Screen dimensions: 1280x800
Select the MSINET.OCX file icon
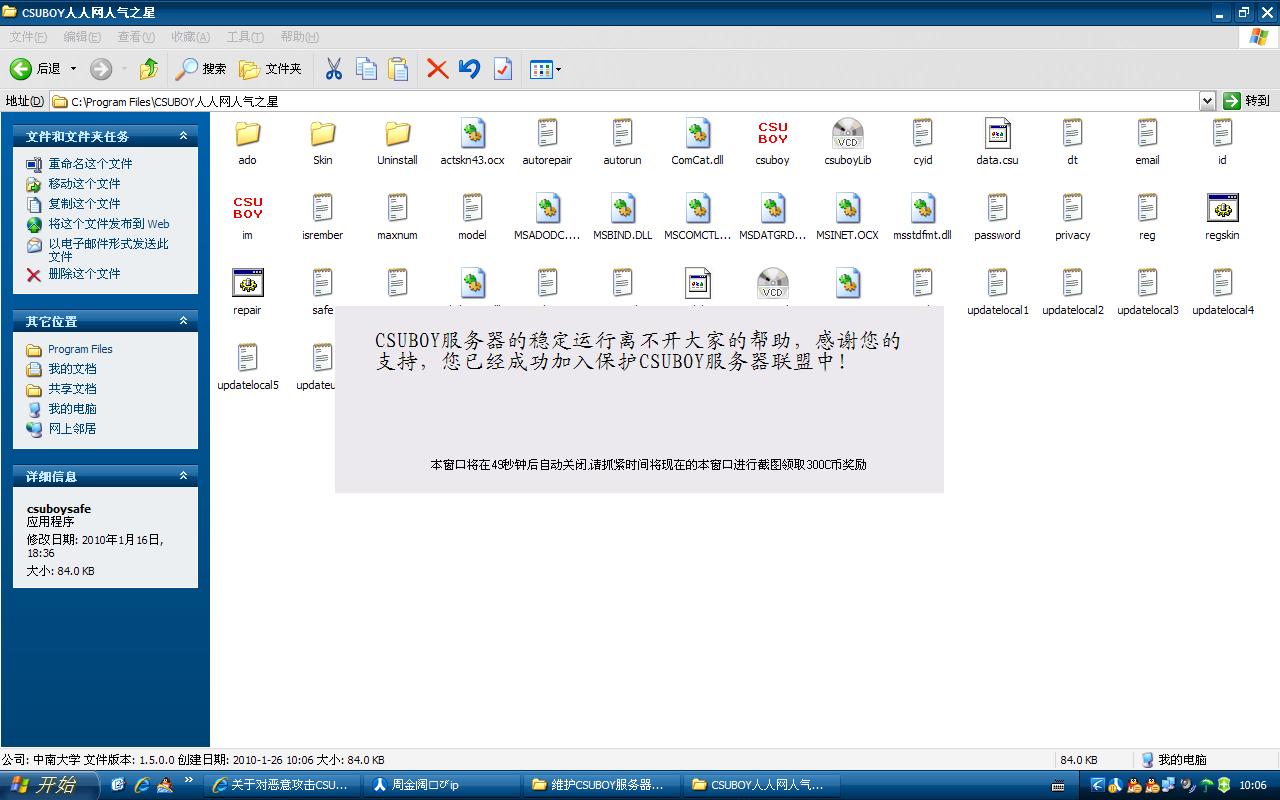(847, 208)
